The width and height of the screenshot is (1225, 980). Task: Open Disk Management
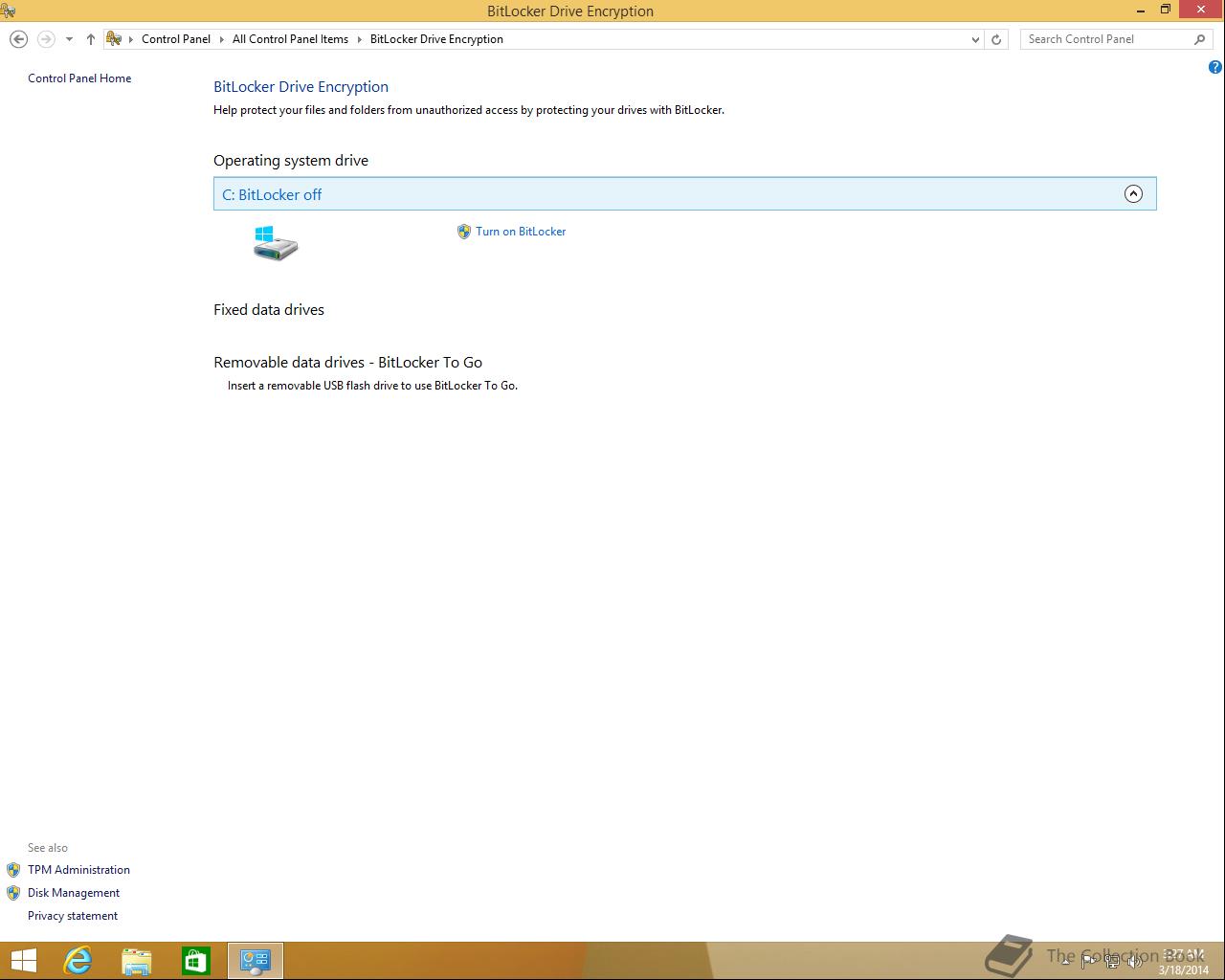click(x=74, y=893)
